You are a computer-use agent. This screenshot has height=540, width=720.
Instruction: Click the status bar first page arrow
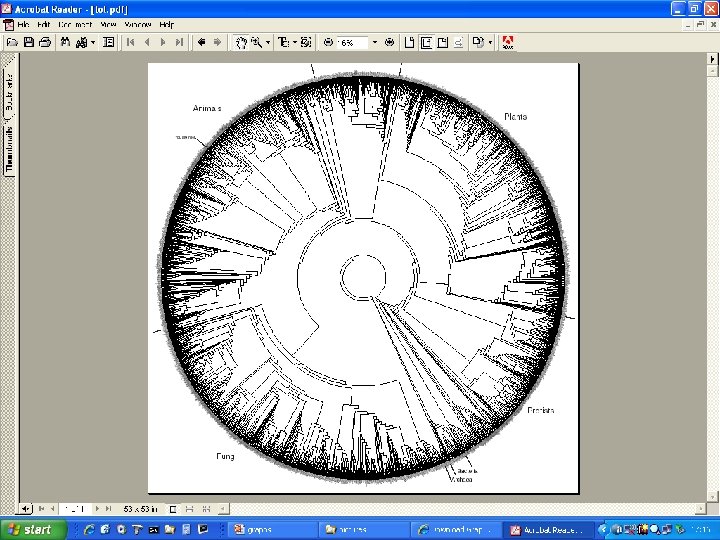41,508
